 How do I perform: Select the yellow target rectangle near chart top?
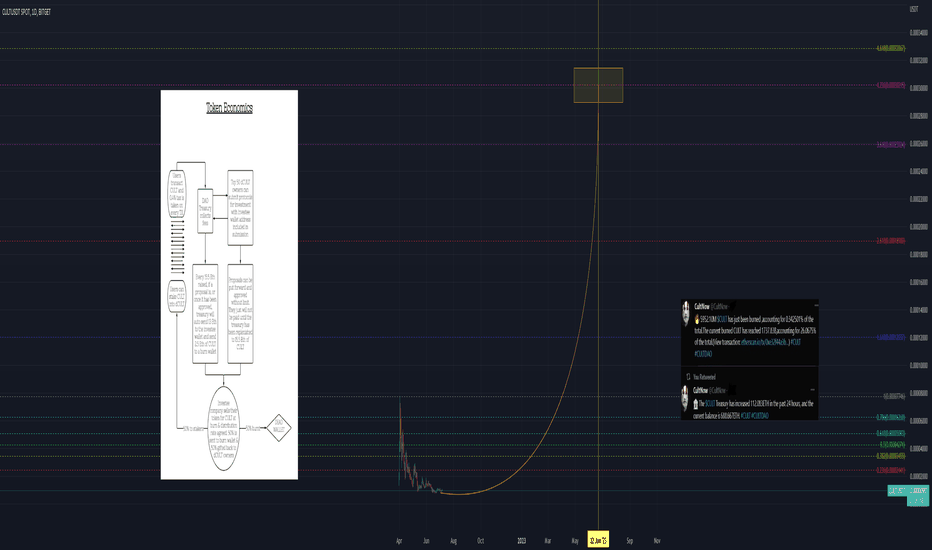point(598,85)
